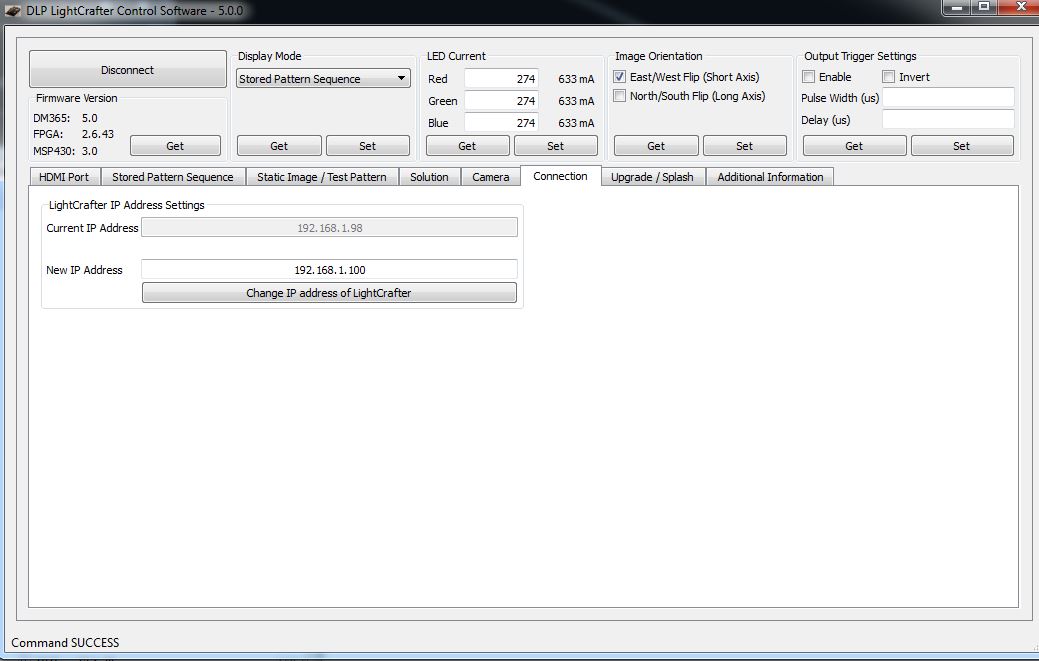This screenshot has height=661, width=1039.
Task: Go to the Solution tab
Action: tap(429, 177)
